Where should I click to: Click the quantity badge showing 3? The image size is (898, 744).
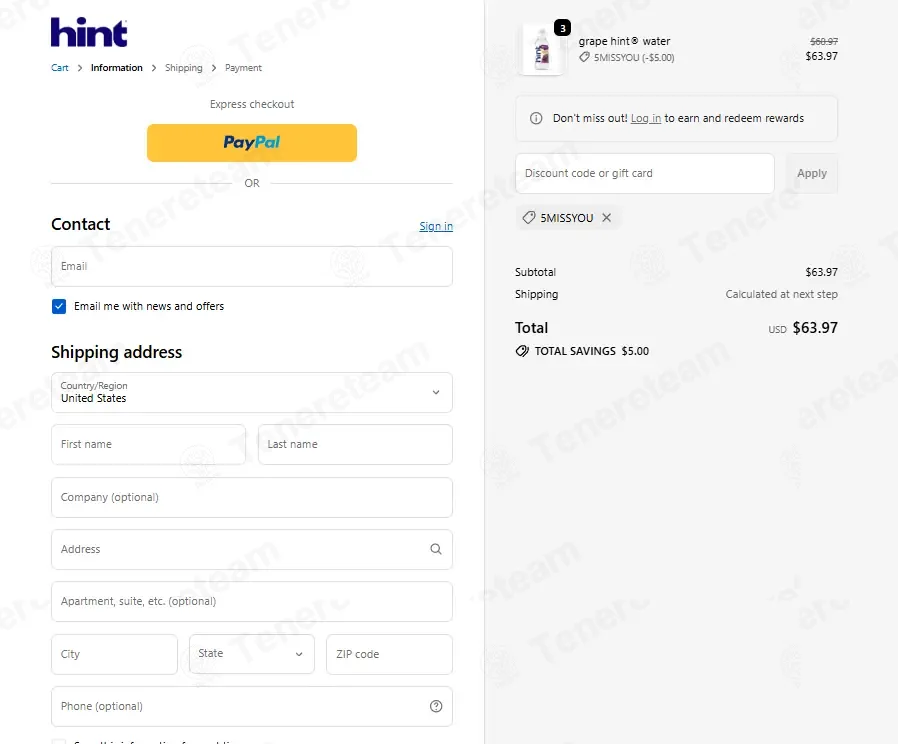(562, 27)
